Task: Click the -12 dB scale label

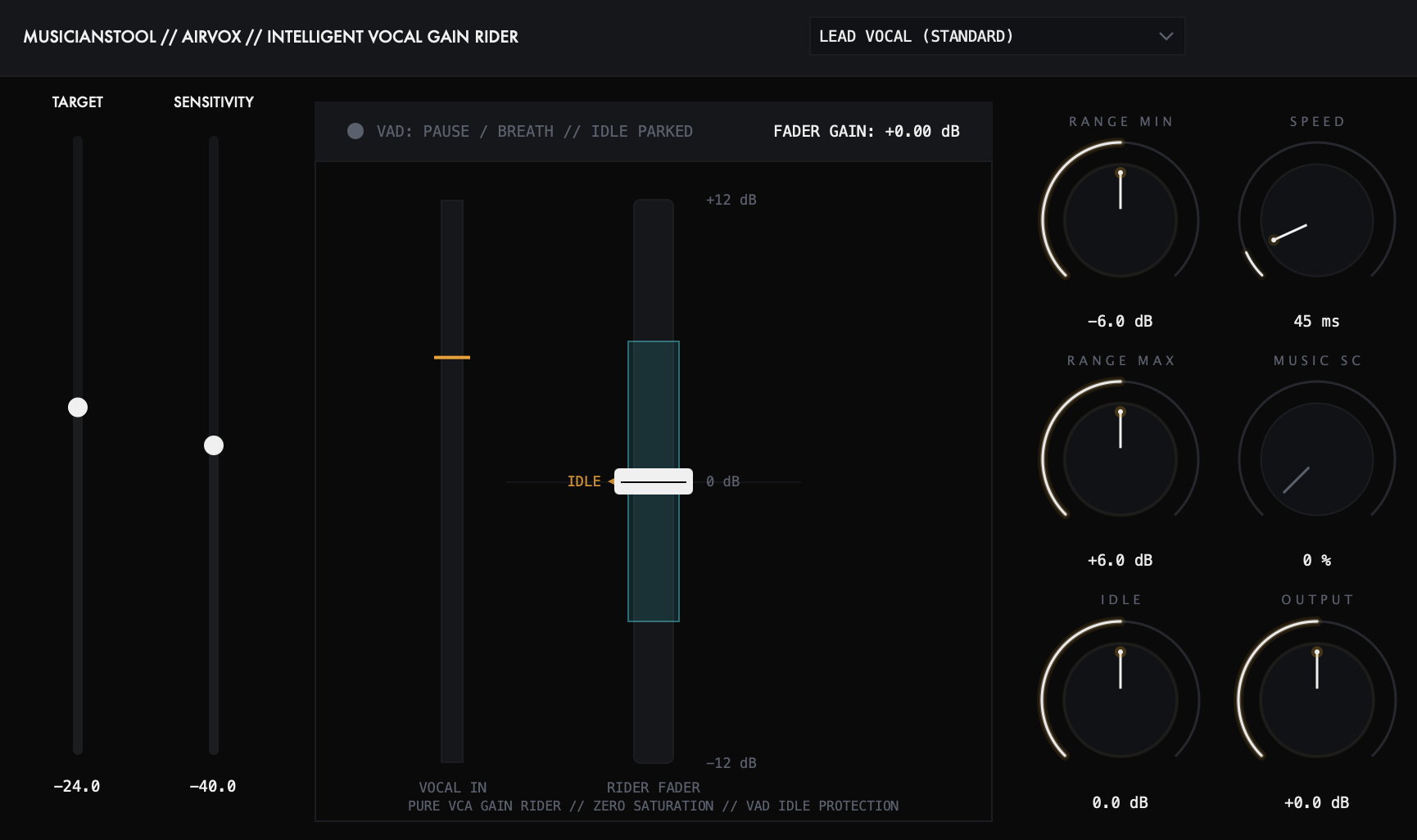Action: pos(731,763)
